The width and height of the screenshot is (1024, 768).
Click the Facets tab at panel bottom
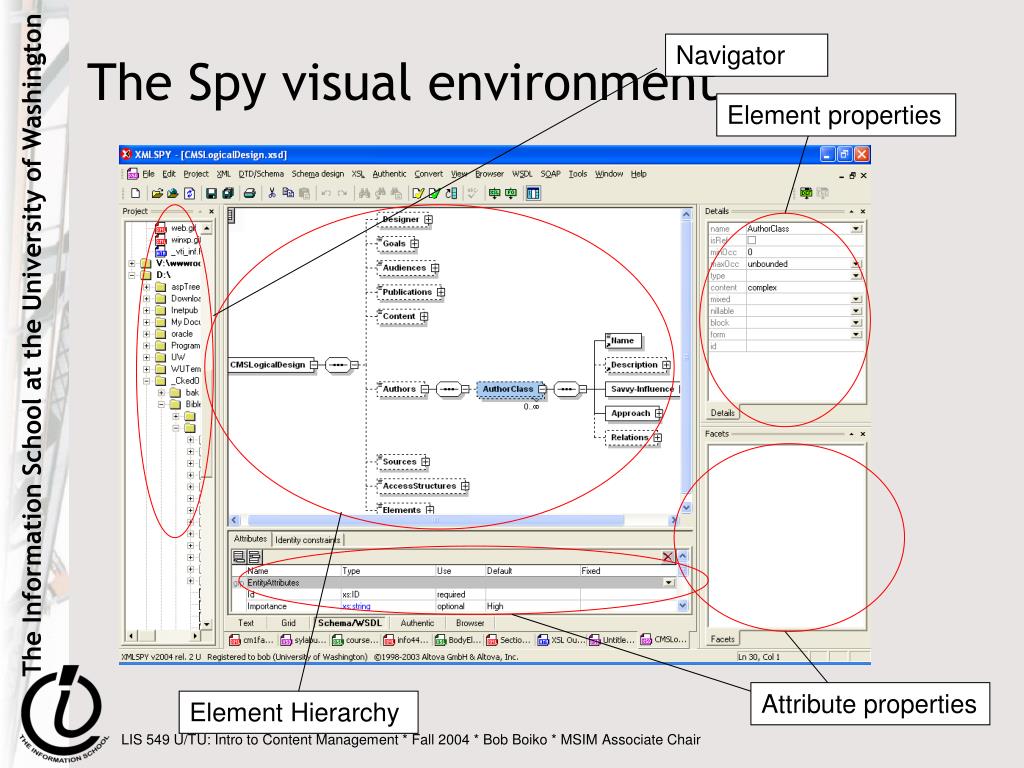[x=722, y=639]
